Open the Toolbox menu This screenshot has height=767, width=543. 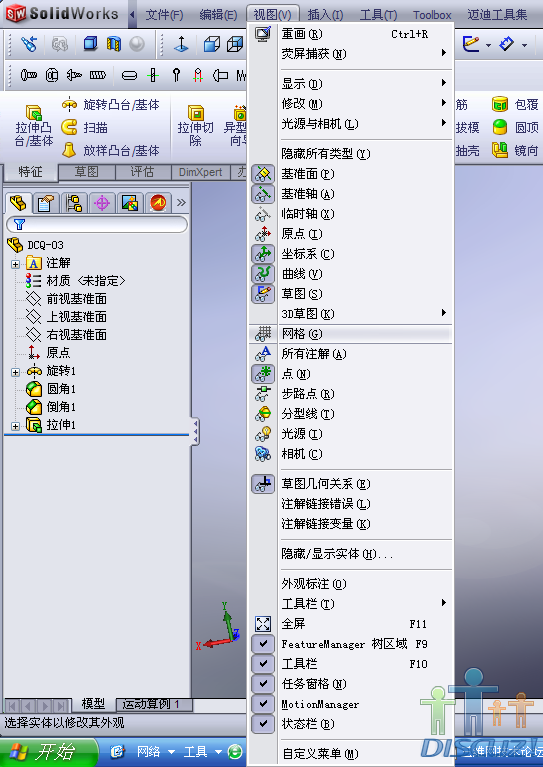pos(432,15)
